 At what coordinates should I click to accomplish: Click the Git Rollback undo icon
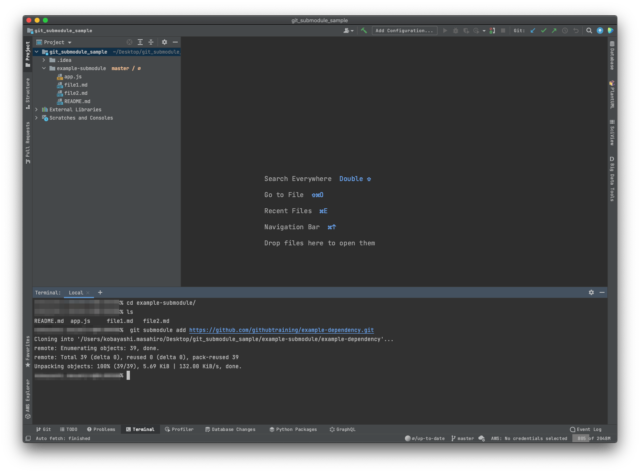pyautogui.click(x=576, y=31)
